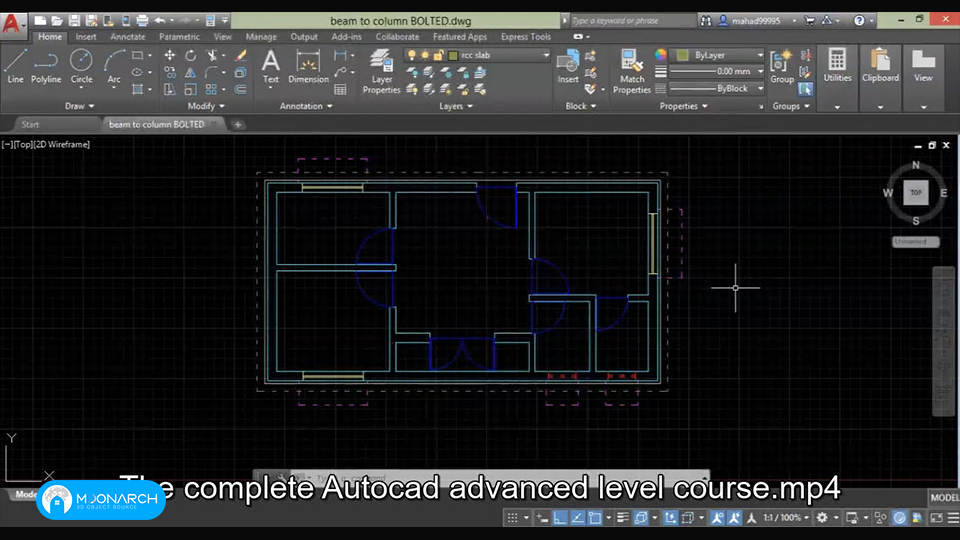Activate the Offset tool
Image resolution: width=960 pixels, height=540 pixels.
coord(241,89)
